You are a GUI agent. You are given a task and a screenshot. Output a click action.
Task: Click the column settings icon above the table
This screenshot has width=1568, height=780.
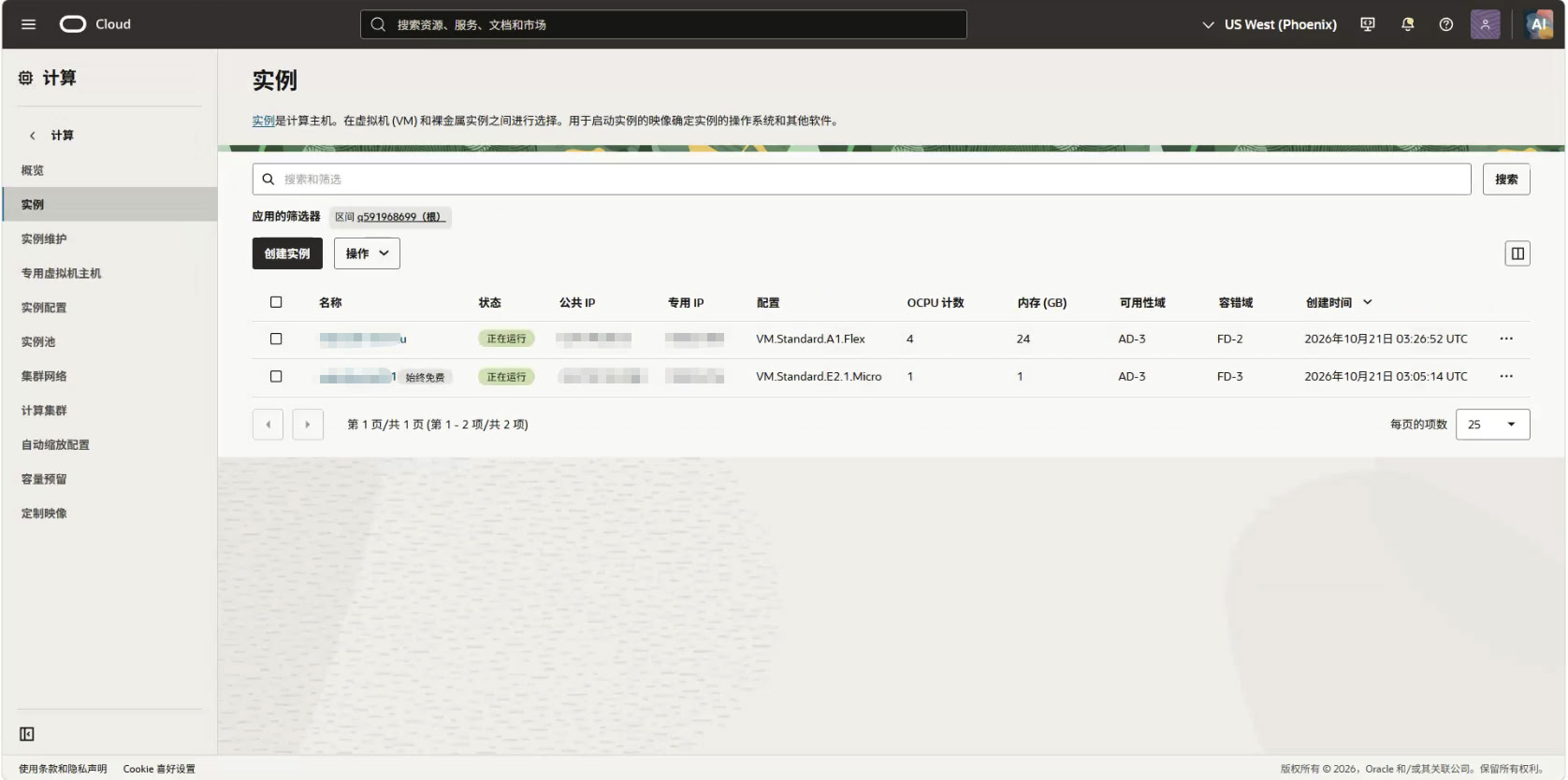(1517, 253)
